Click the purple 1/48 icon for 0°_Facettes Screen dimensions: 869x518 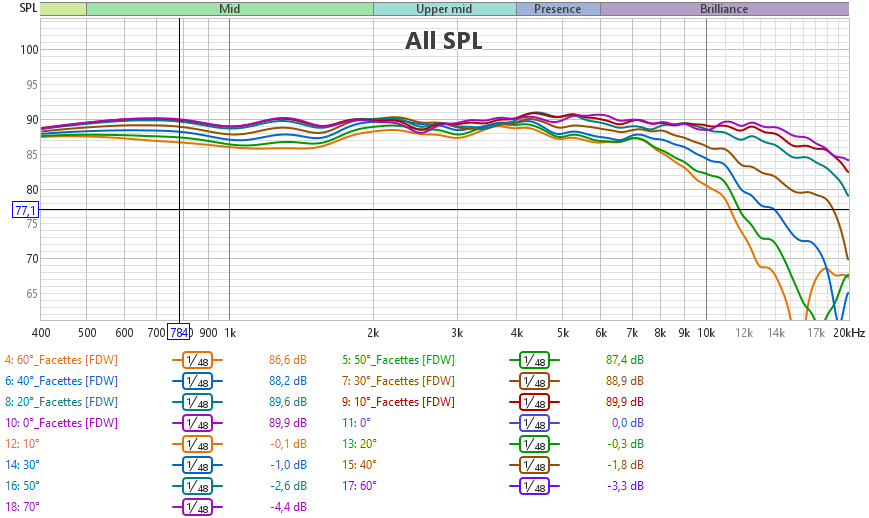[x=197, y=424]
